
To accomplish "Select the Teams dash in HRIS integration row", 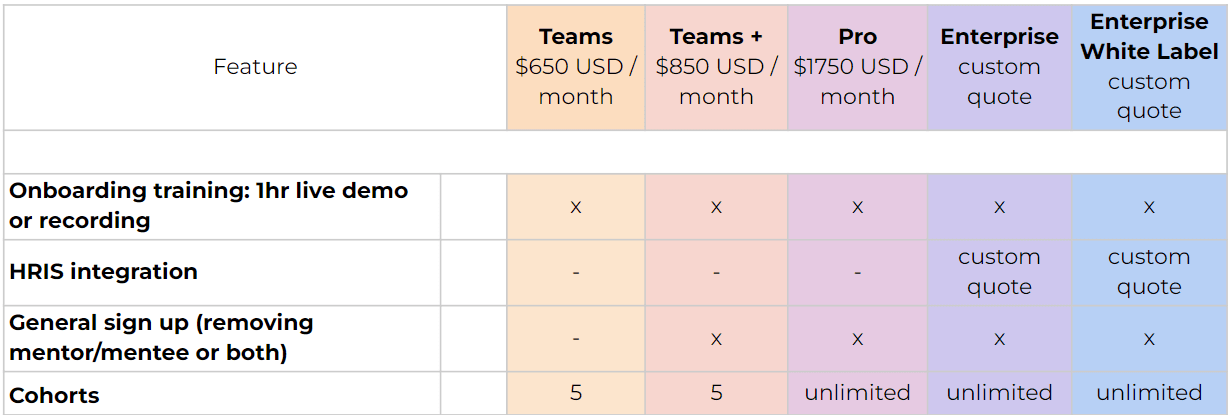I will 575,272.
